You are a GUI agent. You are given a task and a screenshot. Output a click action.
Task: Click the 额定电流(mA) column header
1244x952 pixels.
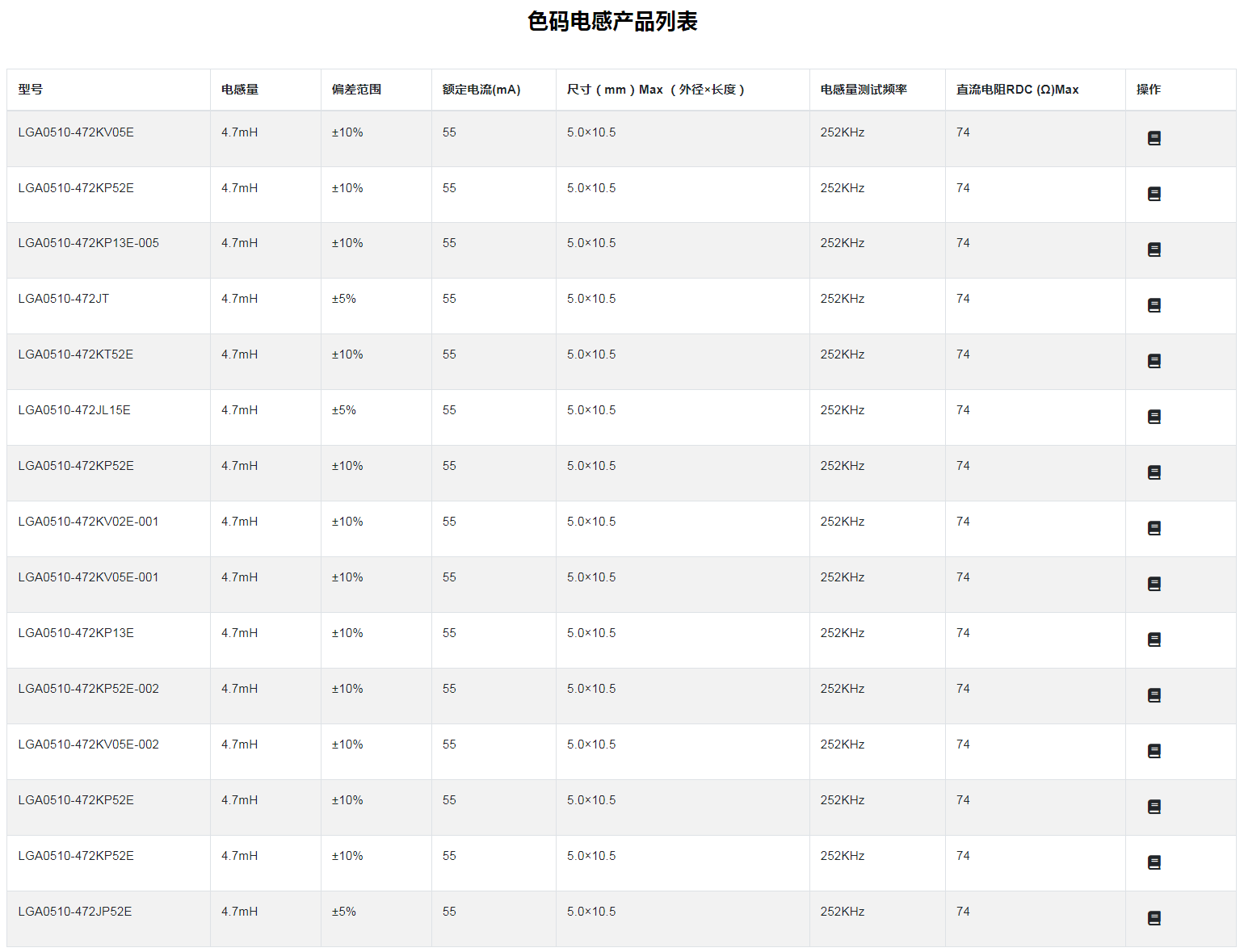(481, 90)
